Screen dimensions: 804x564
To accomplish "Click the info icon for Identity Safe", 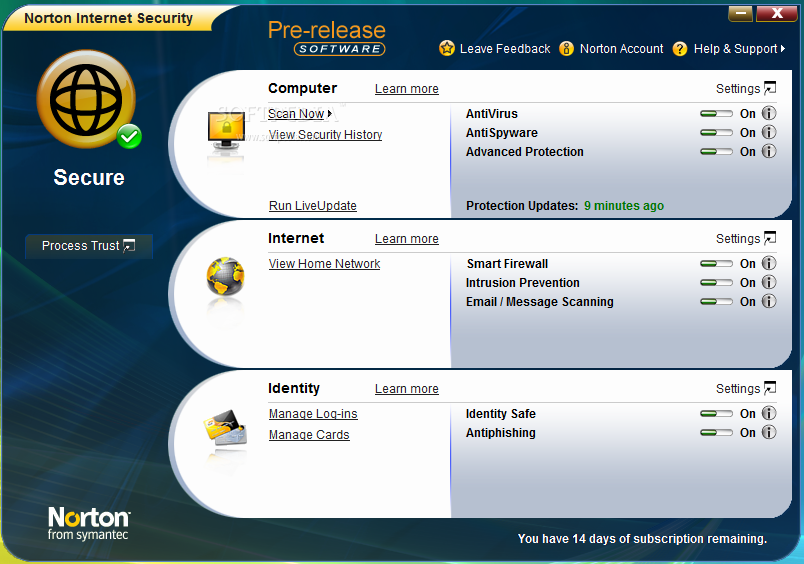I will (769, 413).
